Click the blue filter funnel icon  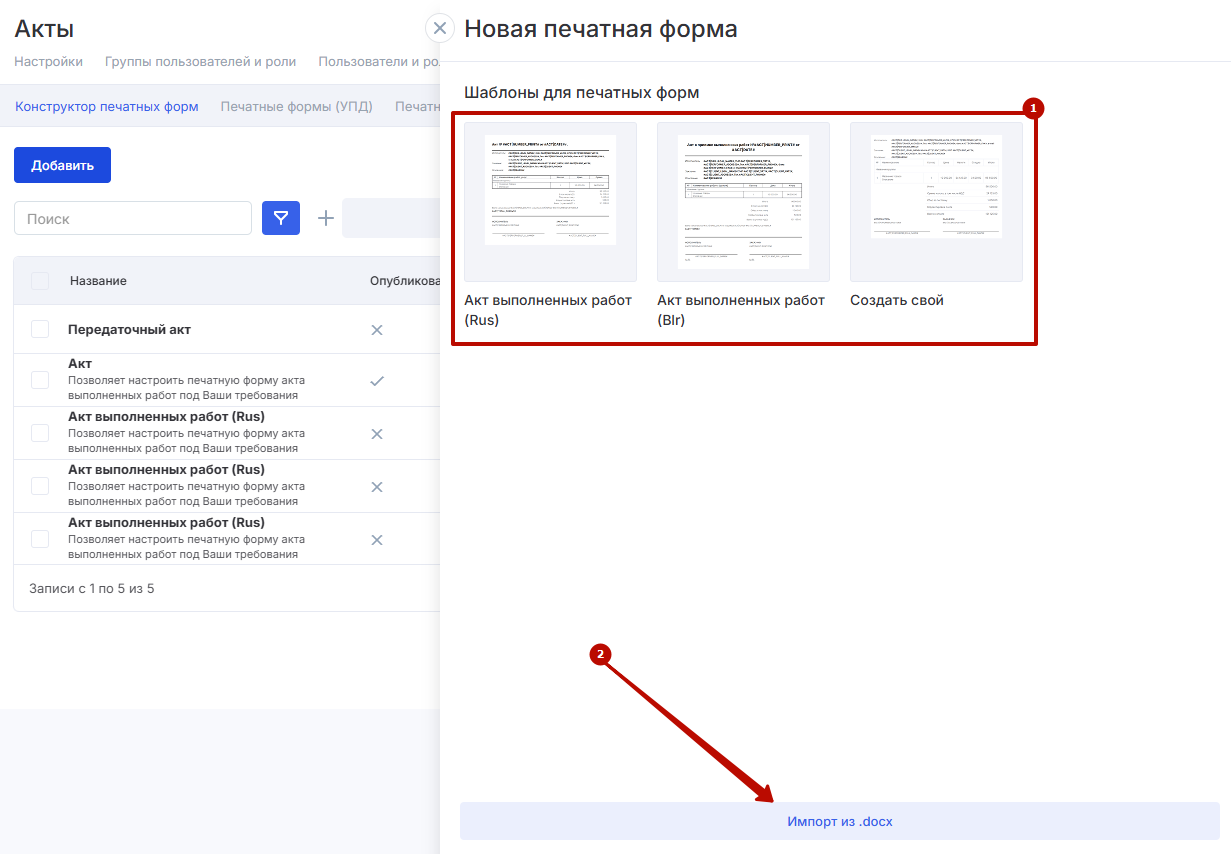click(x=281, y=218)
